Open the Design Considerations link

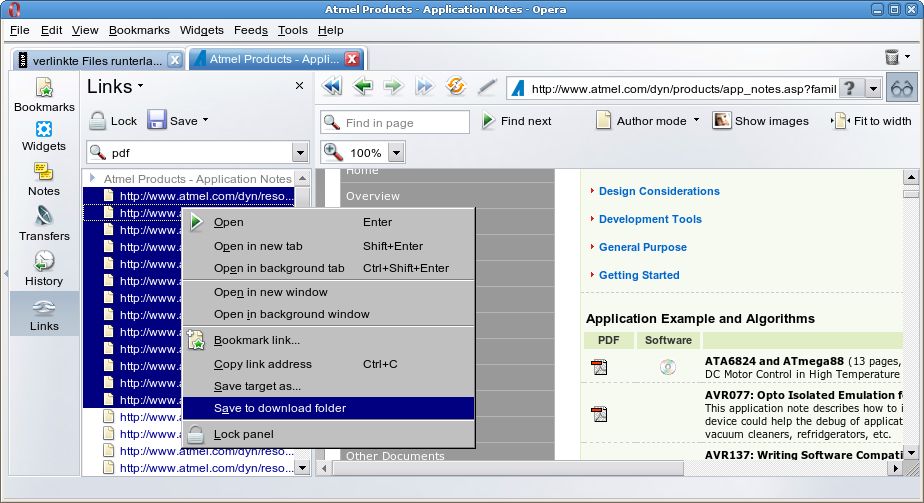coord(659,191)
